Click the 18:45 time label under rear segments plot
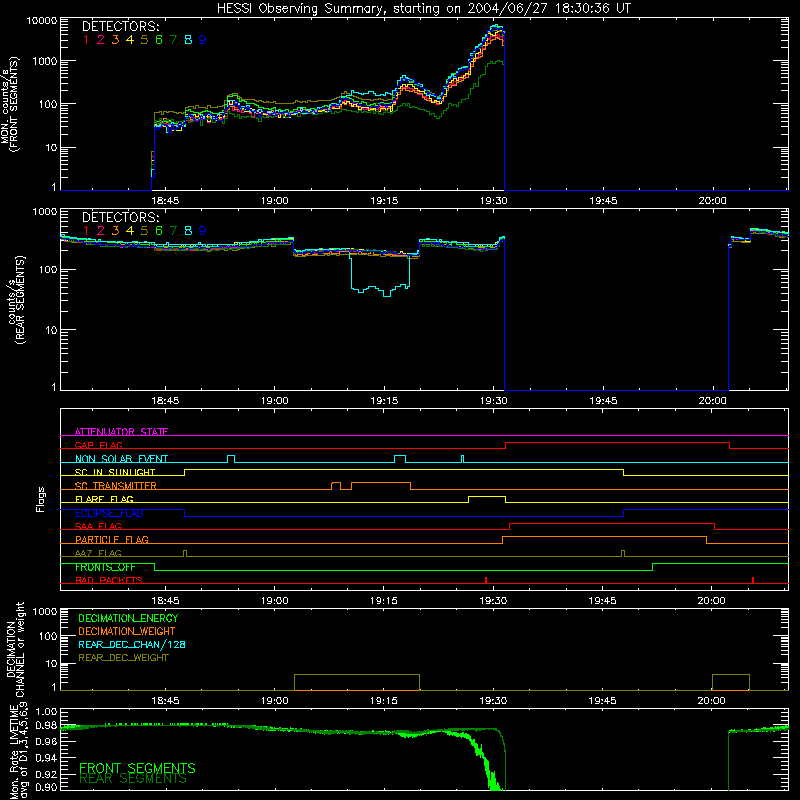The image size is (800, 800). (165, 401)
